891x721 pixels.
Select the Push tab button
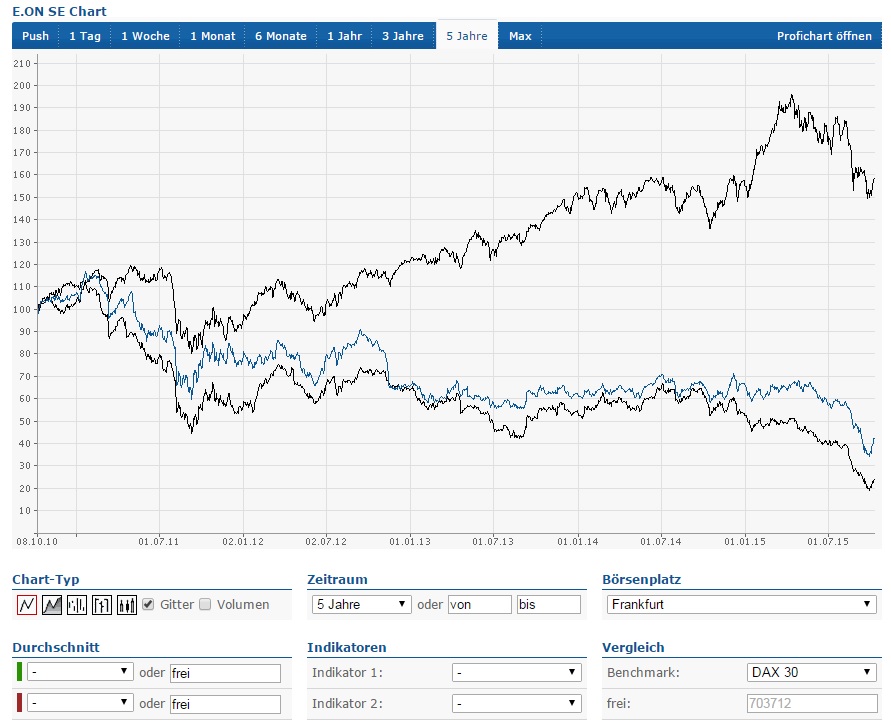pos(35,36)
